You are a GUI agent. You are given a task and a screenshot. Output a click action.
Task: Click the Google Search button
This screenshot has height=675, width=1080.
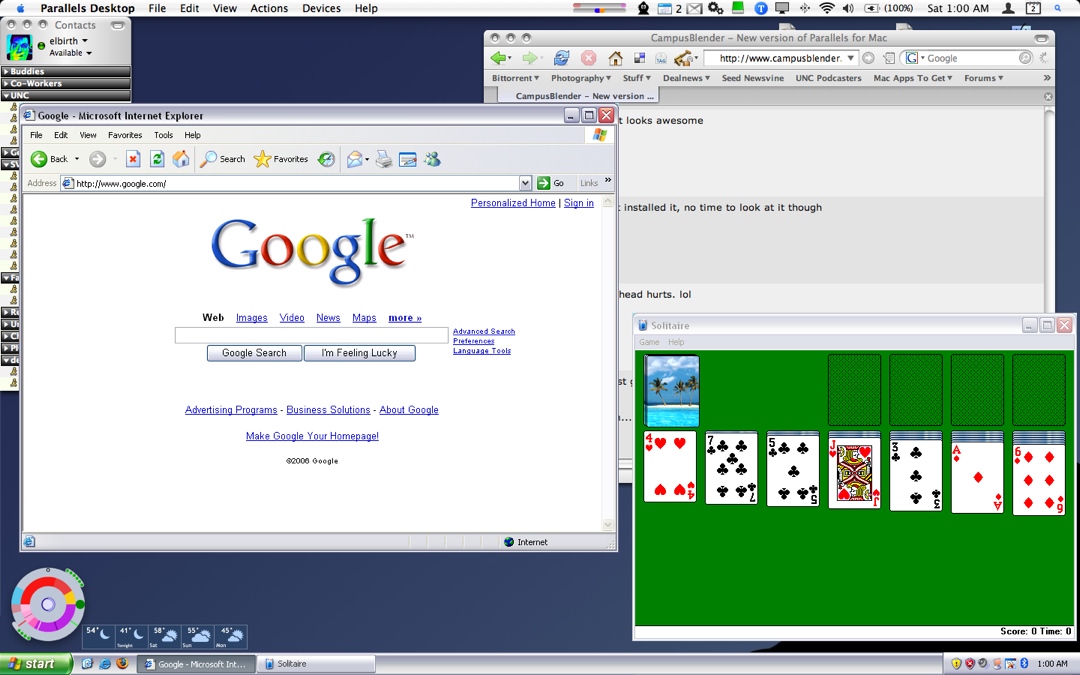(x=254, y=353)
